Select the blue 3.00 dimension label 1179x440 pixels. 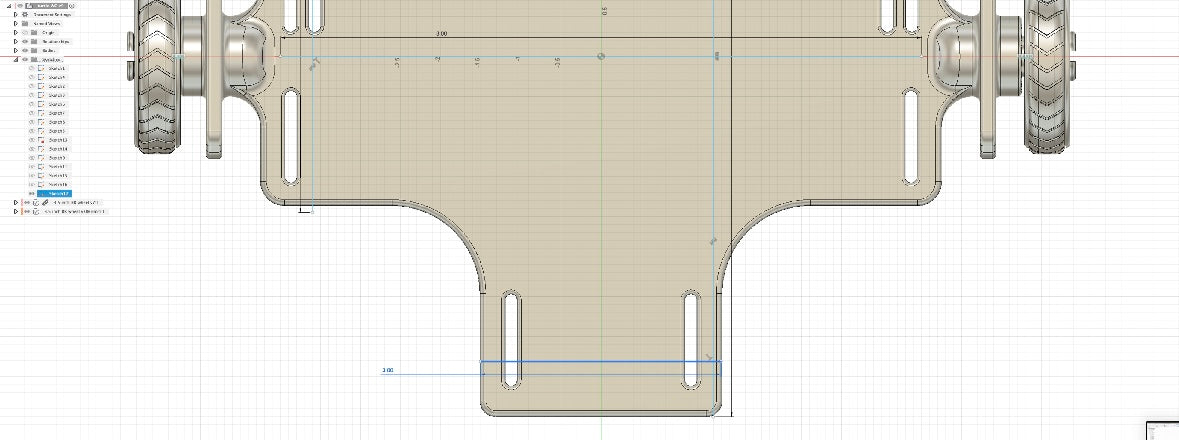tap(388, 370)
